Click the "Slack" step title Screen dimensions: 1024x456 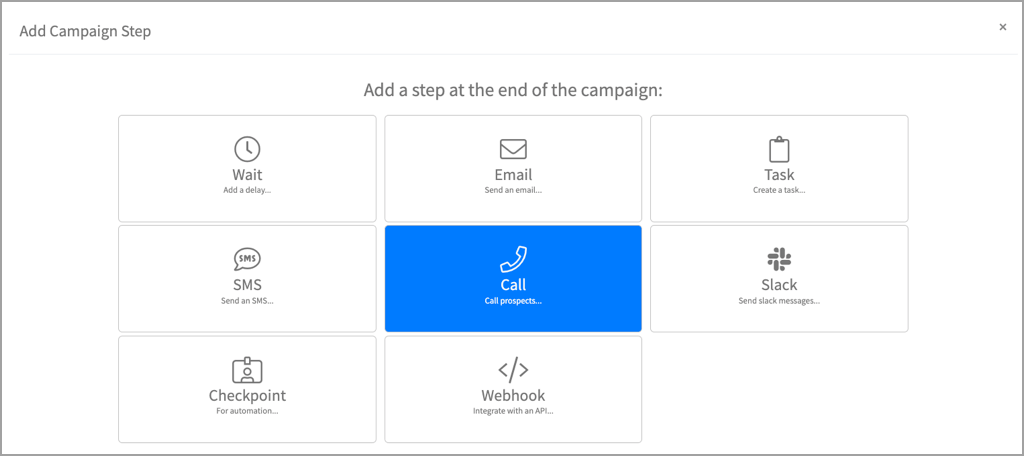click(779, 285)
